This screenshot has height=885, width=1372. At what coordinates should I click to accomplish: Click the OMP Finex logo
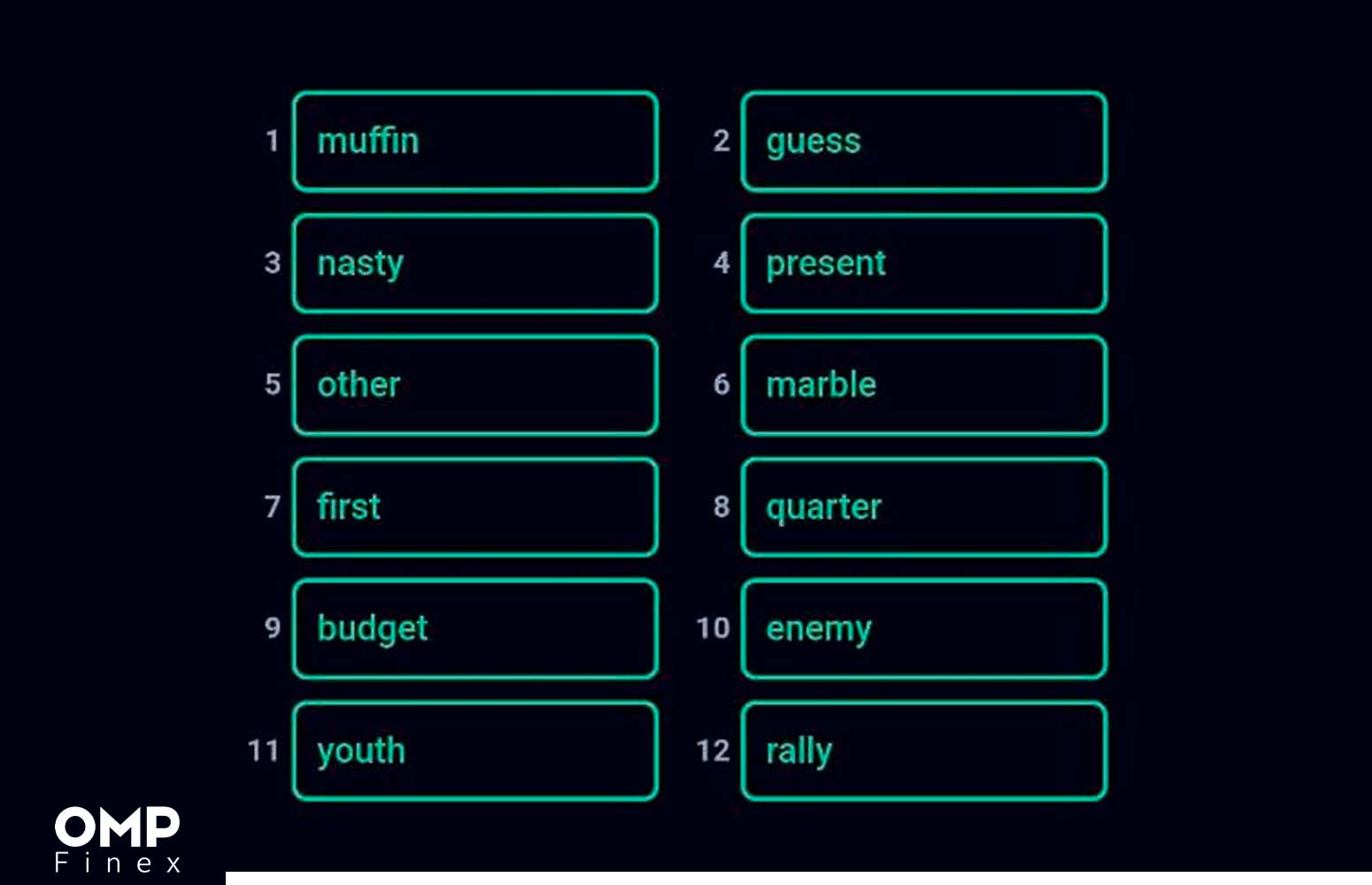click(x=118, y=840)
